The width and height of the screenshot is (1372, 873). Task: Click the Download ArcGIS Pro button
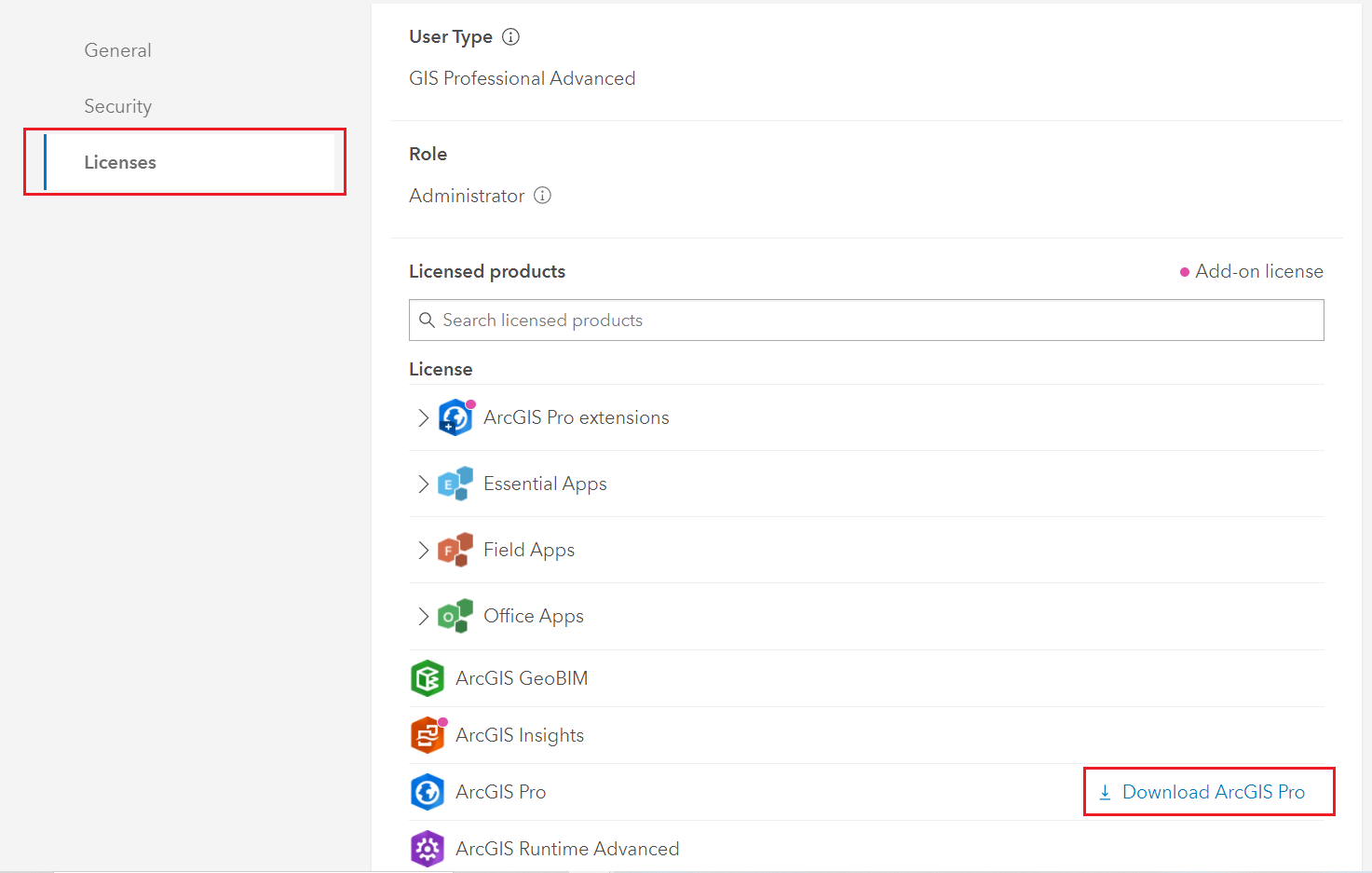click(x=1208, y=791)
